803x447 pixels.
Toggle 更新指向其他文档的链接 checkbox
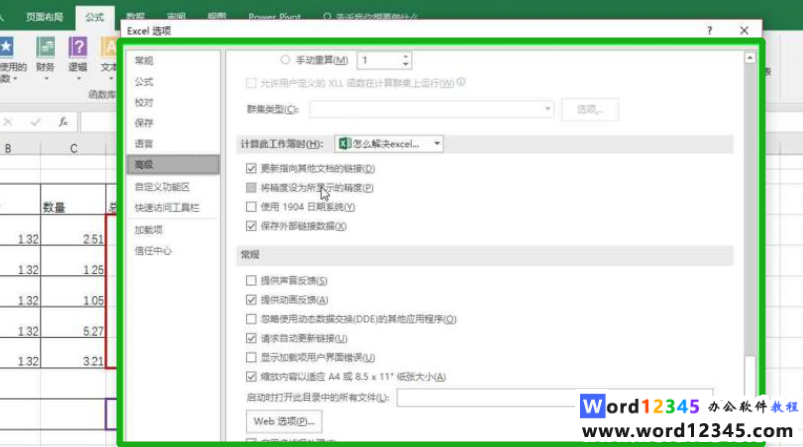(x=251, y=168)
